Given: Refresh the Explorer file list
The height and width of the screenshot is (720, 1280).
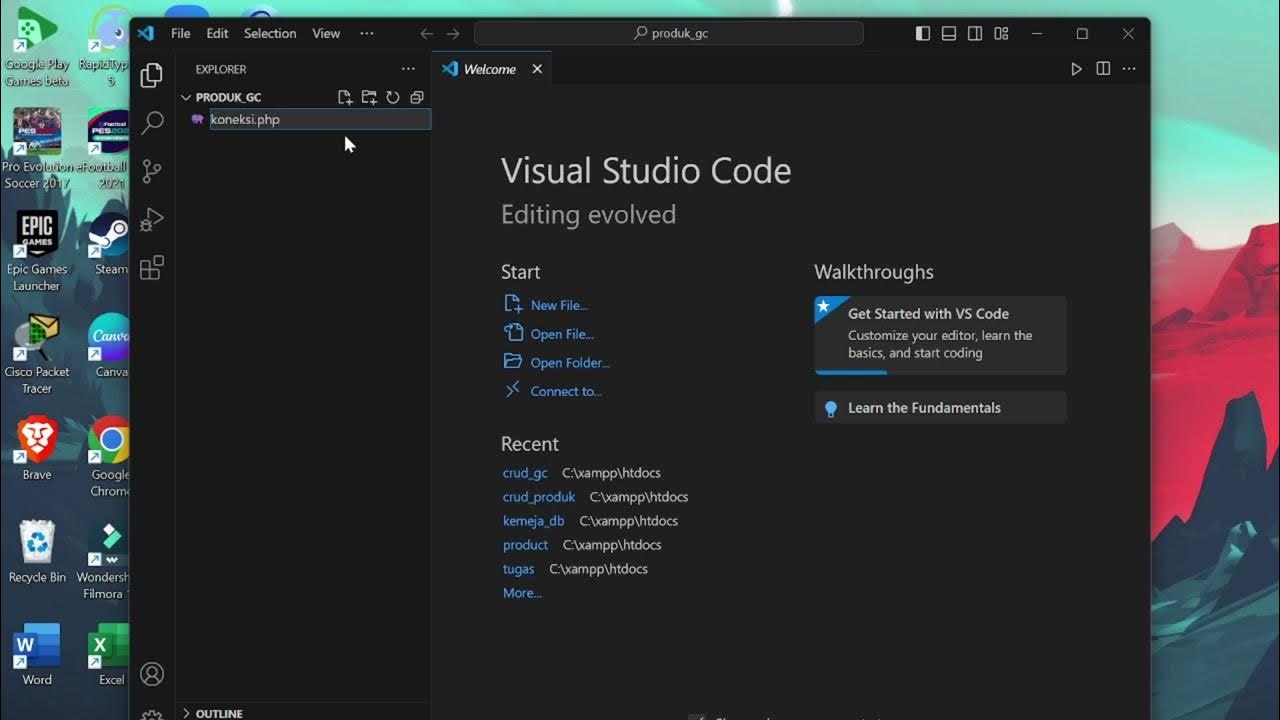Looking at the screenshot, I should pos(393,97).
